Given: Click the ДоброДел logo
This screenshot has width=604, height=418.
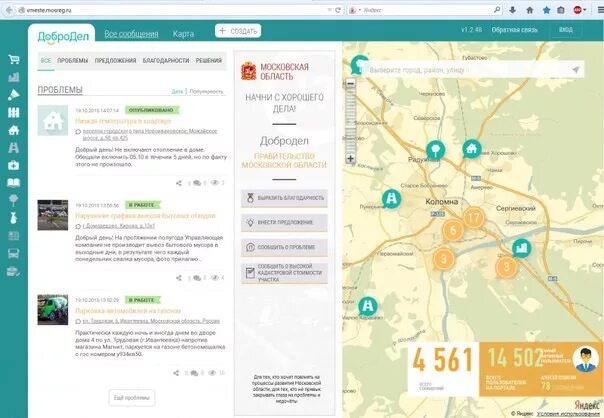Looking at the screenshot, I should point(63,37).
